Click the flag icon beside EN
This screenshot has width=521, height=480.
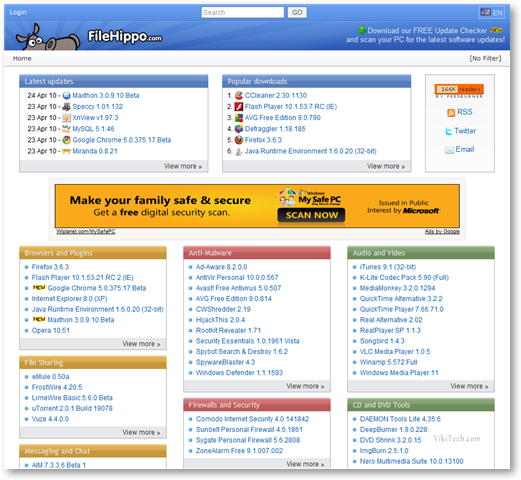point(485,12)
